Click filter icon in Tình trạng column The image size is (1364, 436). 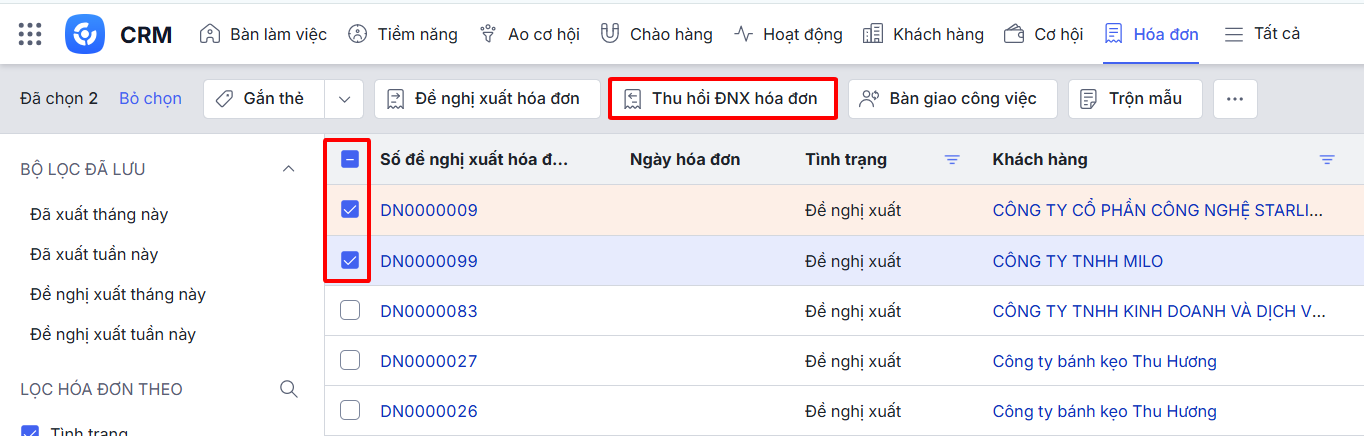coord(952,160)
